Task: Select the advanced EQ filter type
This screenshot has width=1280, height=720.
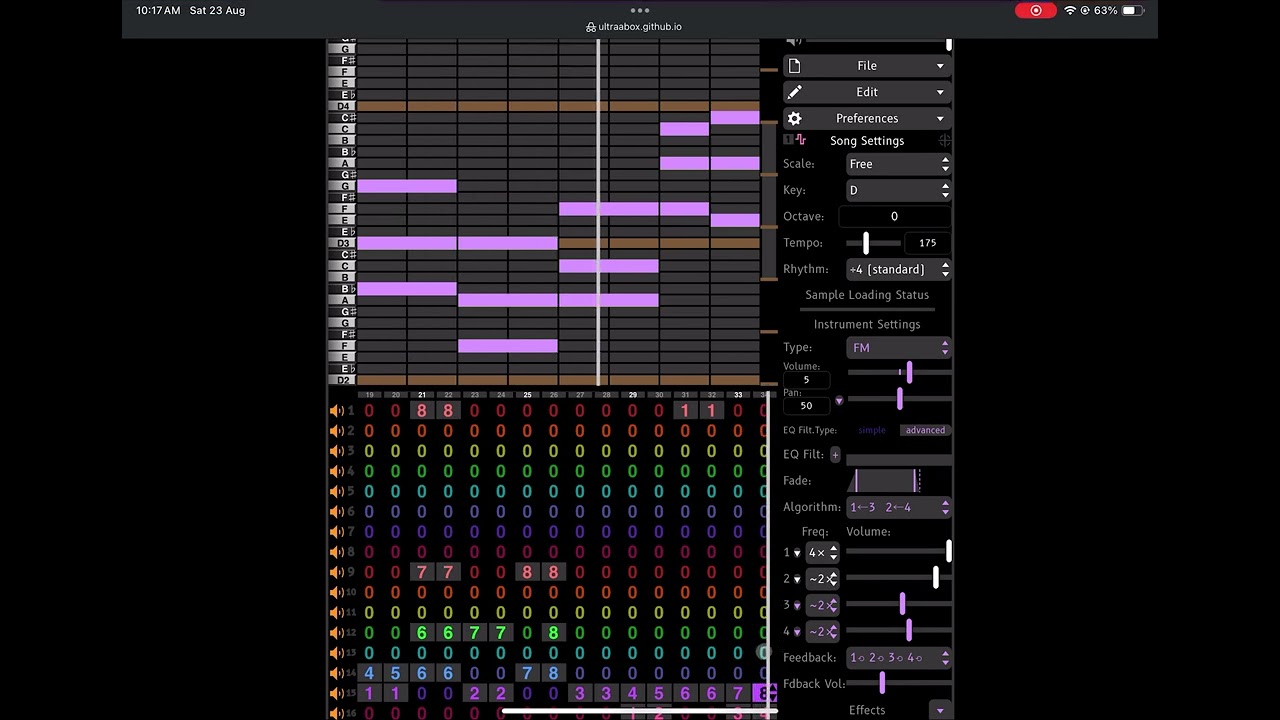Action: 924,430
